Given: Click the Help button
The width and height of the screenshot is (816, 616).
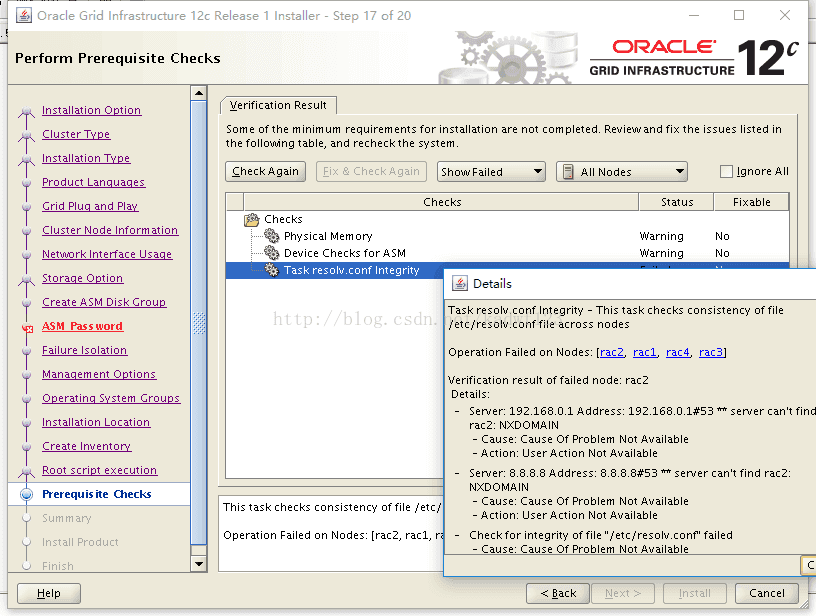Looking at the screenshot, I should 49,593.
